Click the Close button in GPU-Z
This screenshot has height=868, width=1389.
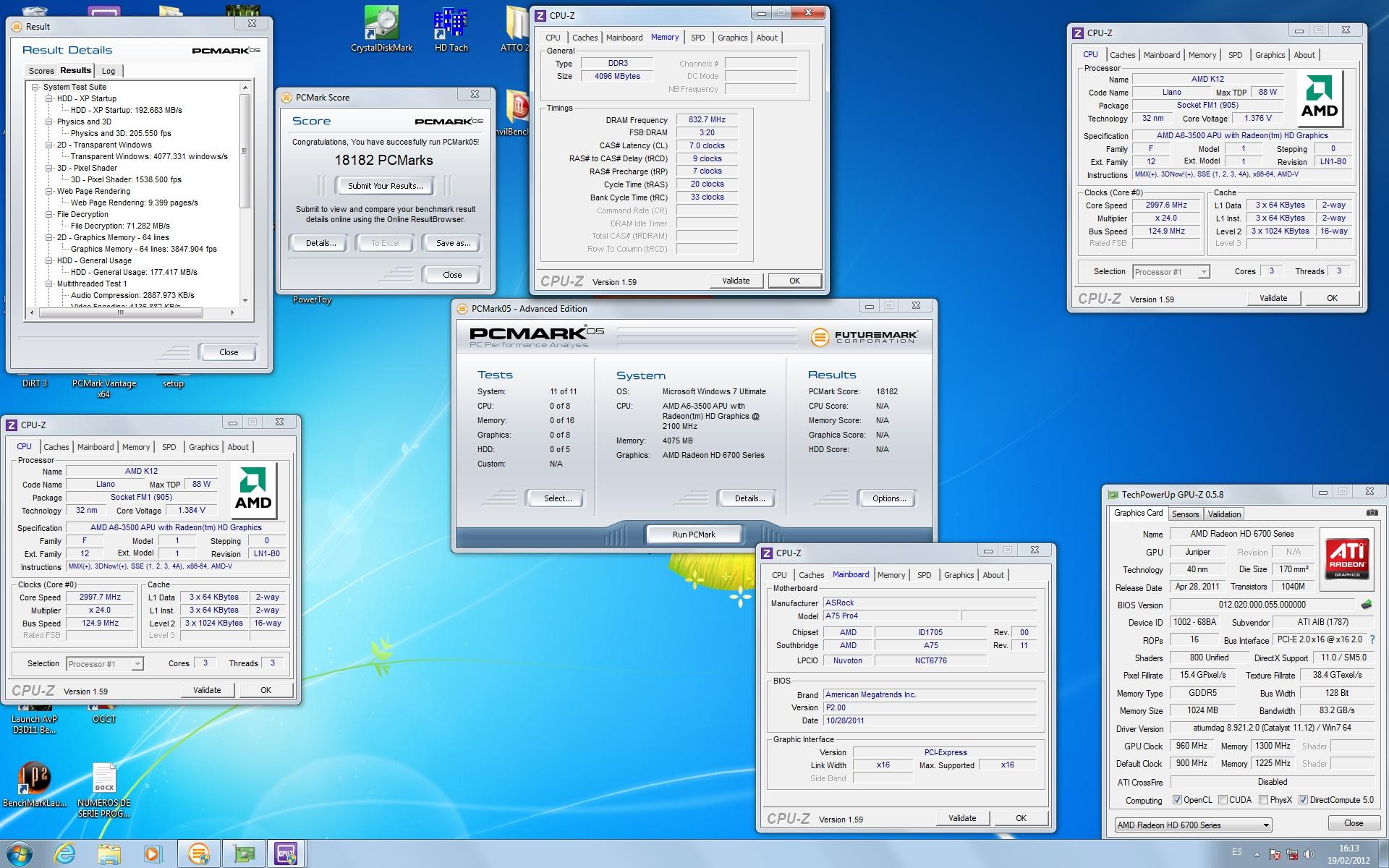click(x=1353, y=823)
